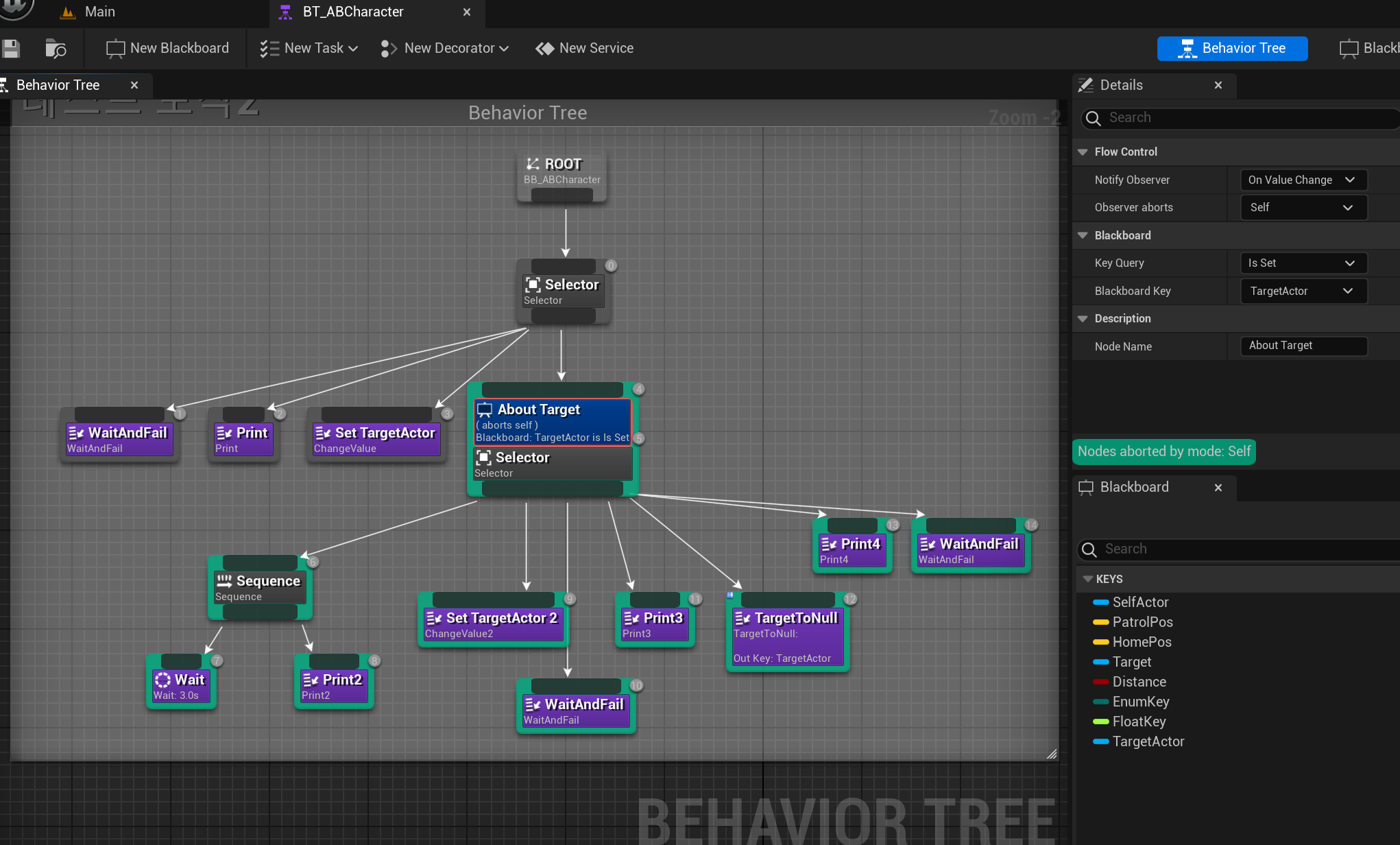The width and height of the screenshot is (1400, 845).
Task: Click the New Blackboard icon button
Action: click(115, 49)
